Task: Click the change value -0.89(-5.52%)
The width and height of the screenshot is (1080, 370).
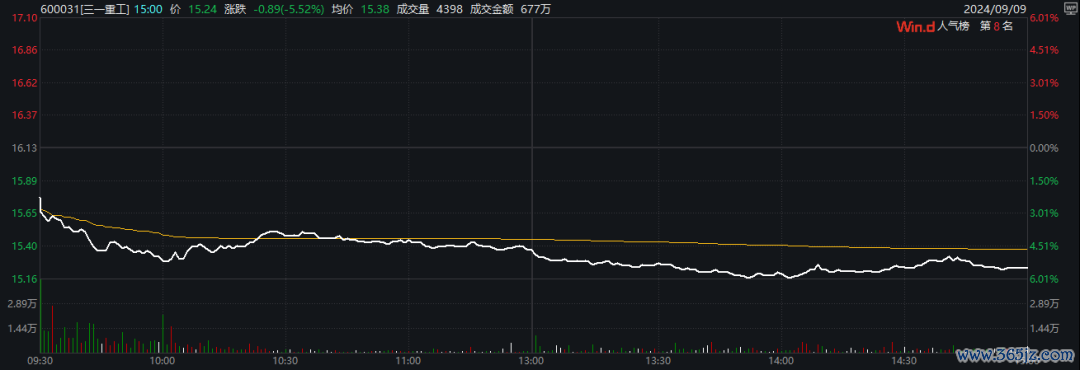Action: (289, 9)
